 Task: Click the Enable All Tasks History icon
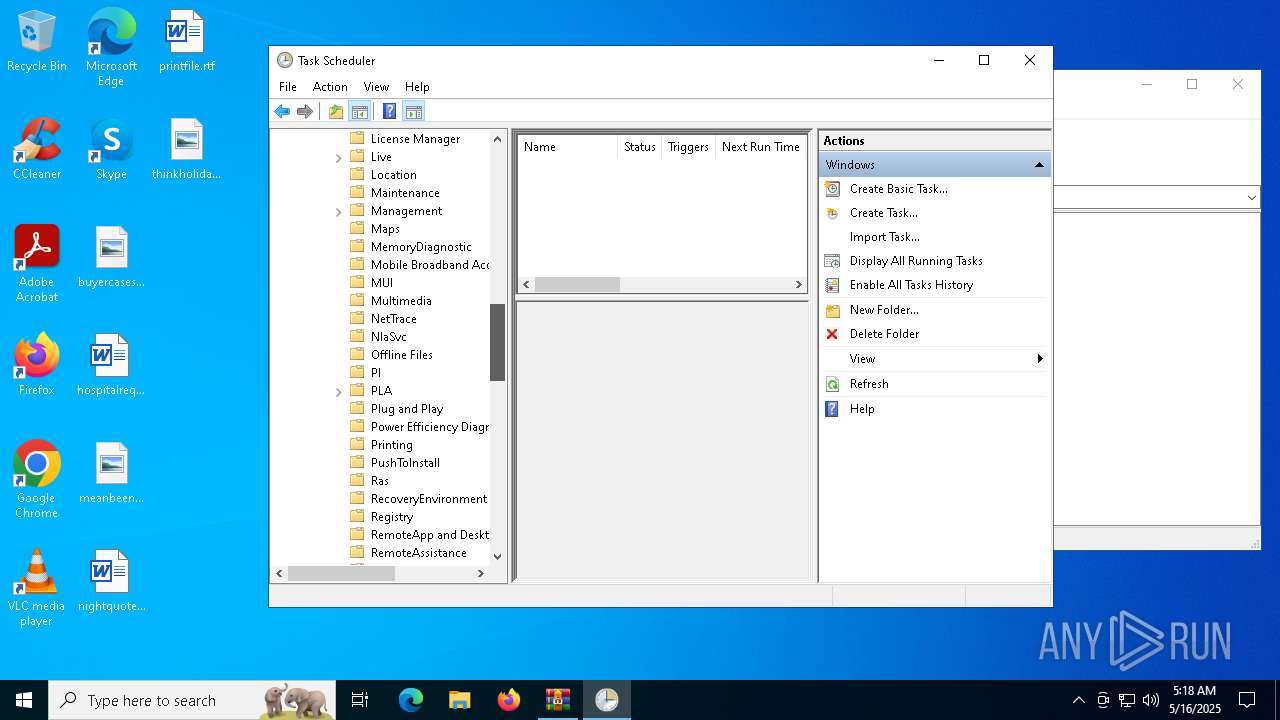pyautogui.click(x=832, y=284)
